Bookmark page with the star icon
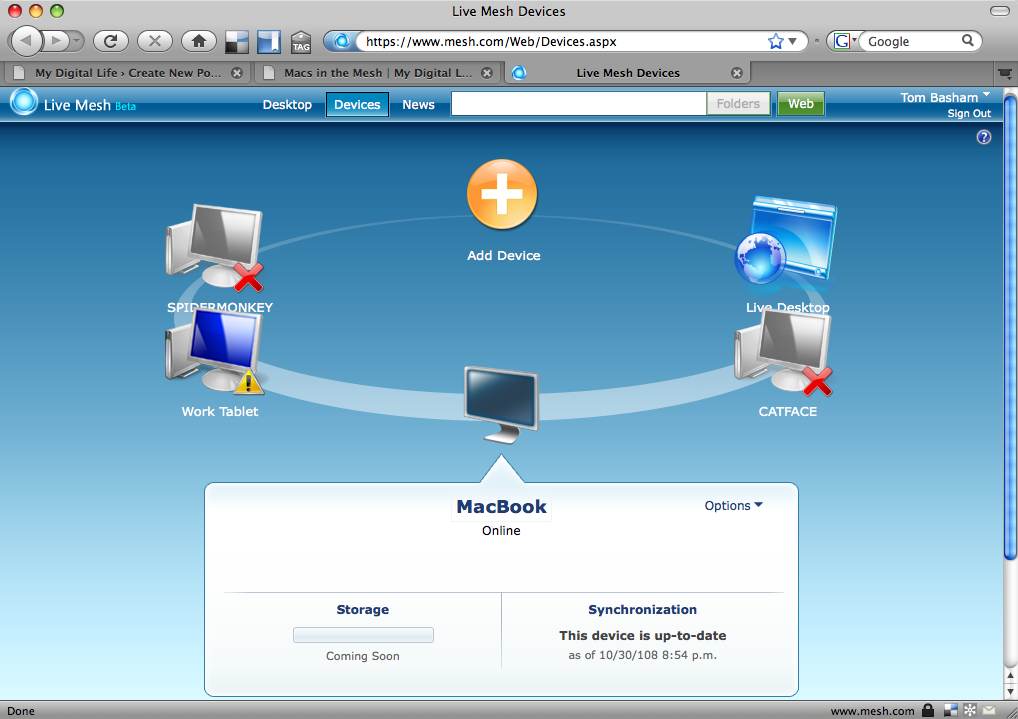The width and height of the screenshot is (1018, 719). pyautogui.click(x=775, y=42)
